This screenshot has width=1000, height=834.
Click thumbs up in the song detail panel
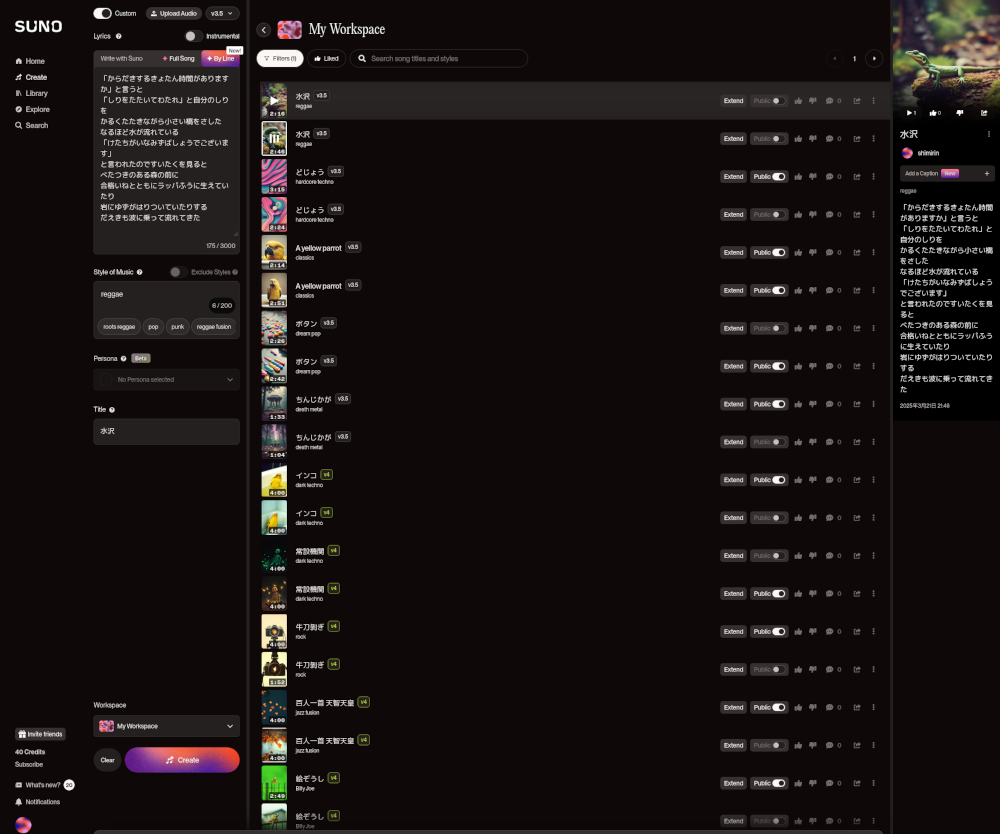[x=934, y=113]
